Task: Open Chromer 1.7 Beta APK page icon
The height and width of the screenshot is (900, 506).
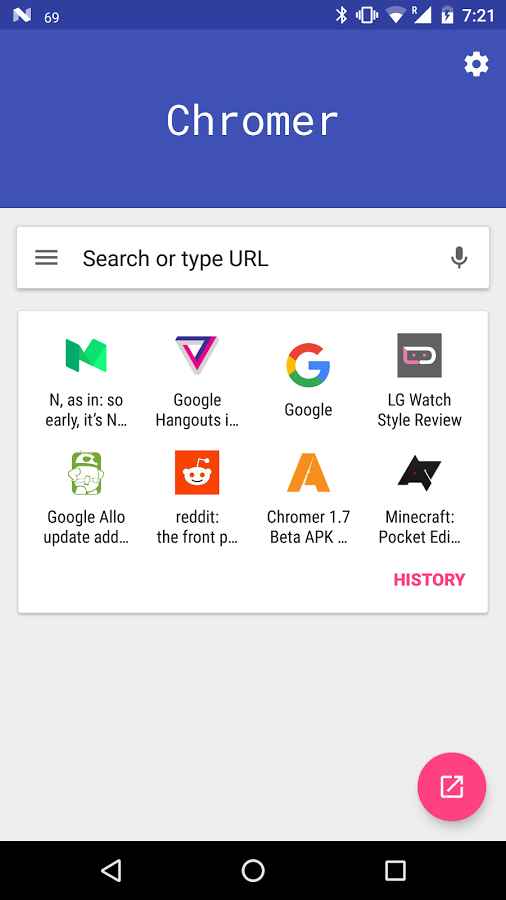Action: (308, 472)
